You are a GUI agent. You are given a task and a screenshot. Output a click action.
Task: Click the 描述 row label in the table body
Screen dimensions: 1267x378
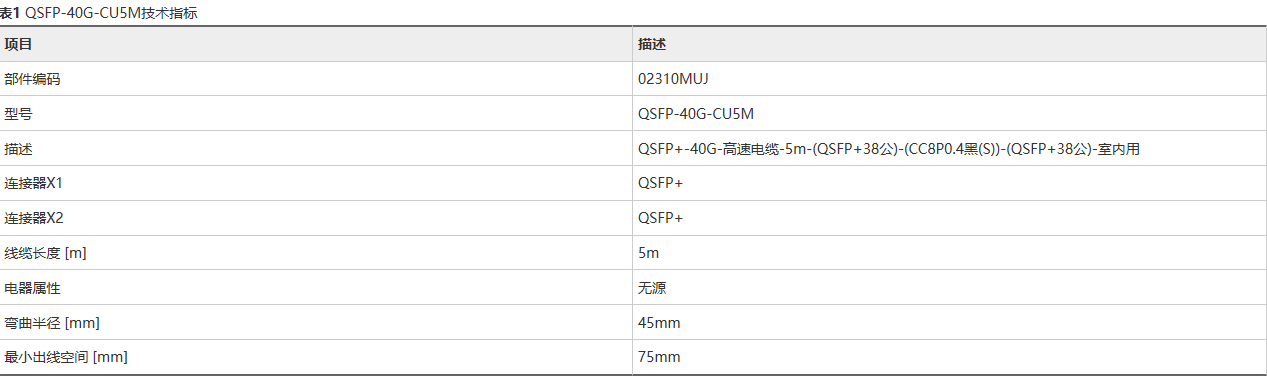tap(18, 149)
